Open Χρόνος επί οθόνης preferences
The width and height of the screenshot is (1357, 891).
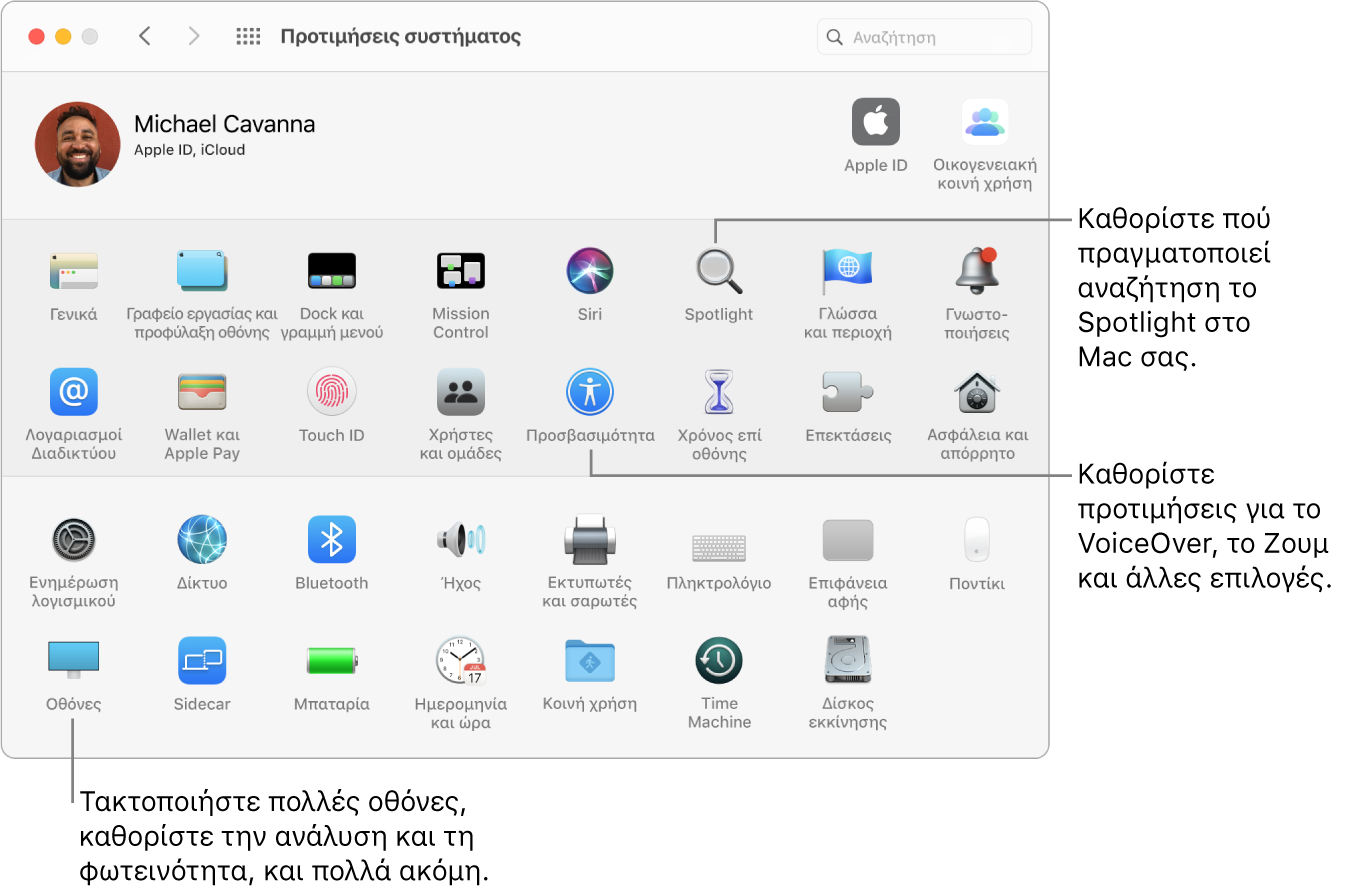pos(719,392)
